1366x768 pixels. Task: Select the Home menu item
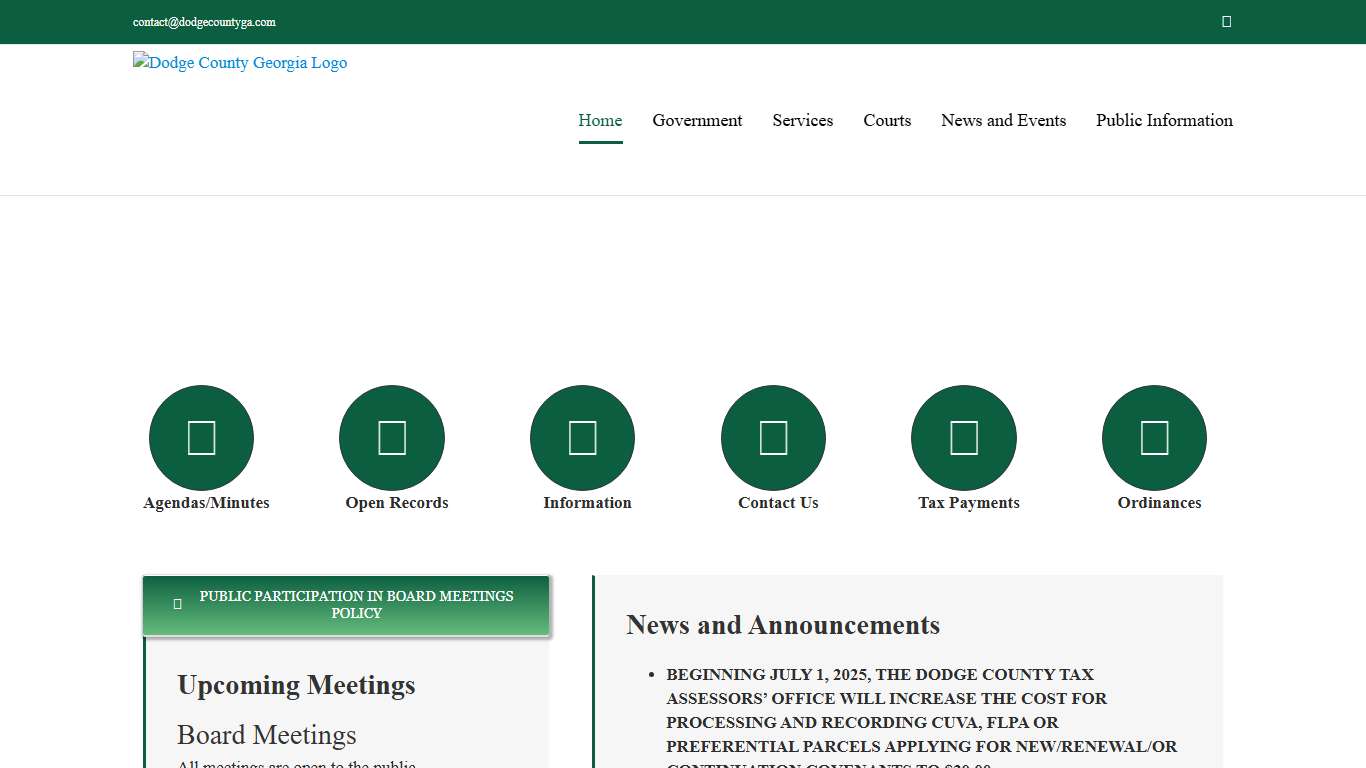coord(600,120)
